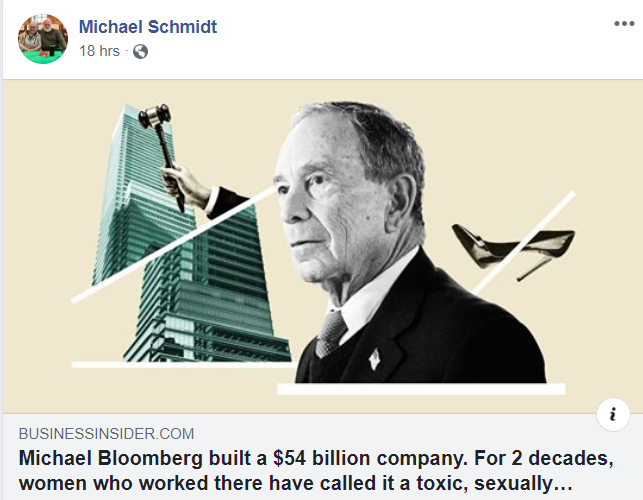Click the flag pin on the suit lapel
The image size is (643, 500).
click(x=374, y=357)
